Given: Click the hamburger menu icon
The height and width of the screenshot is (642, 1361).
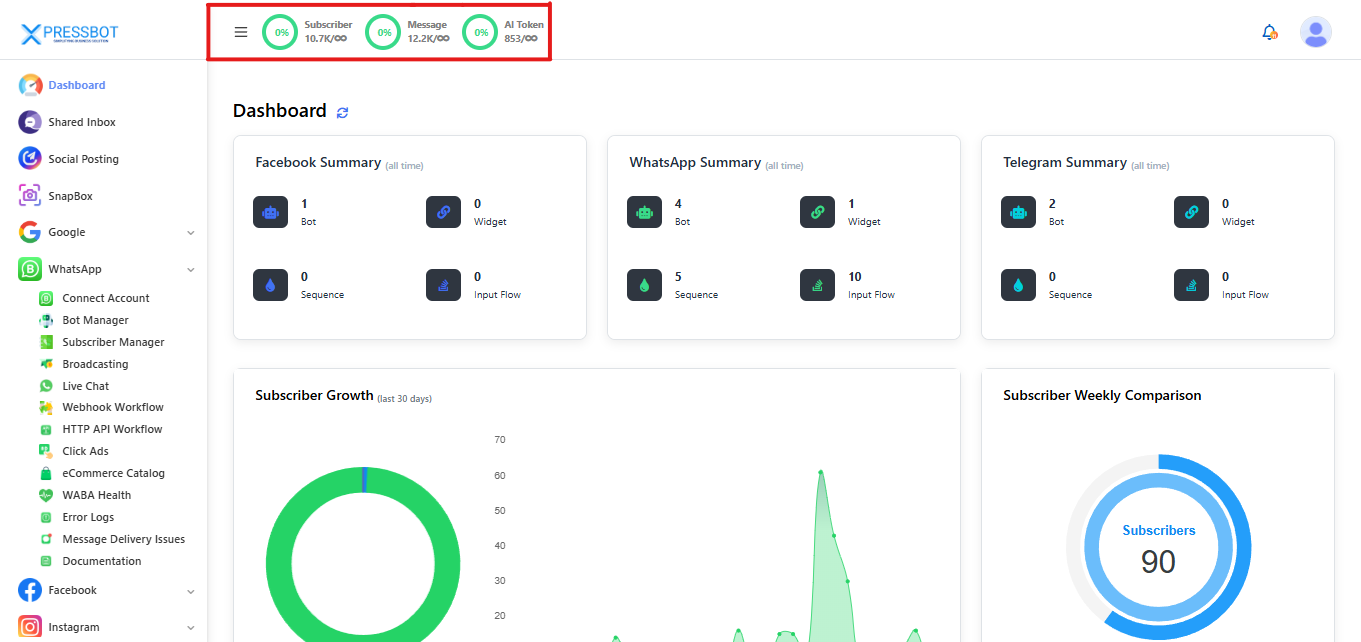Looking at the screenshot, I should [x=241, y=32].
